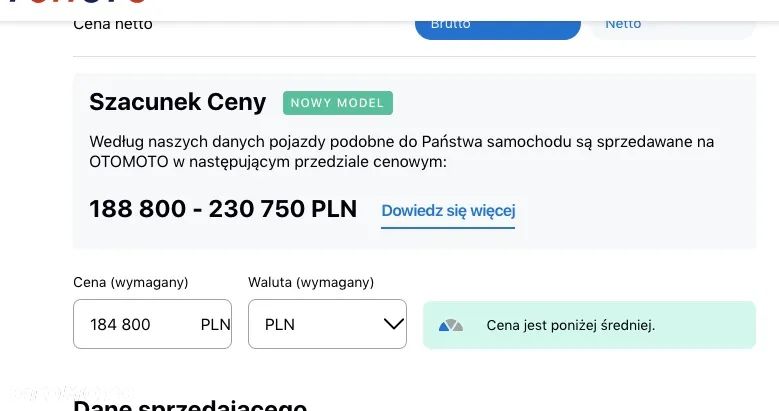This screenshot has width=779, height=411.
Task: Click the Cena price input field
Action: (x=135, y=324)
